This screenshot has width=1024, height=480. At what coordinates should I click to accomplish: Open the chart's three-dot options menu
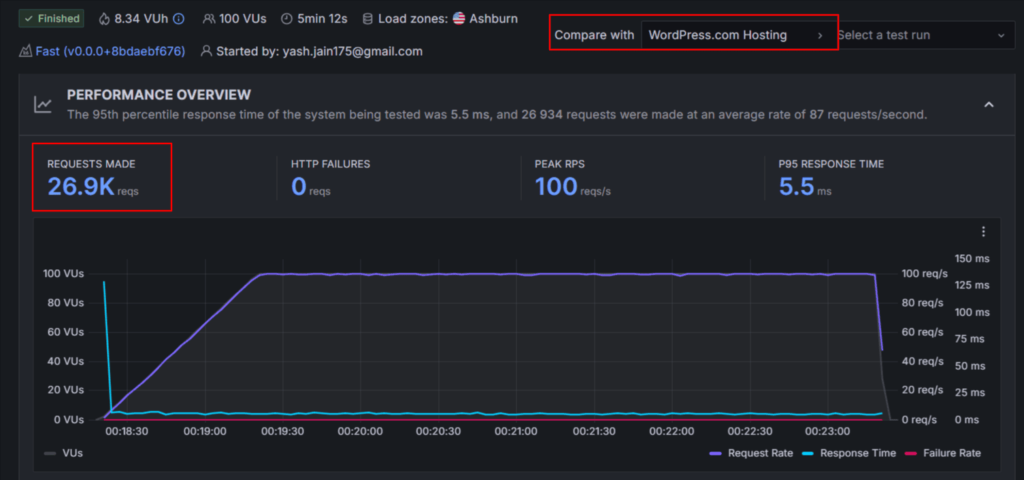coord(983,232)
